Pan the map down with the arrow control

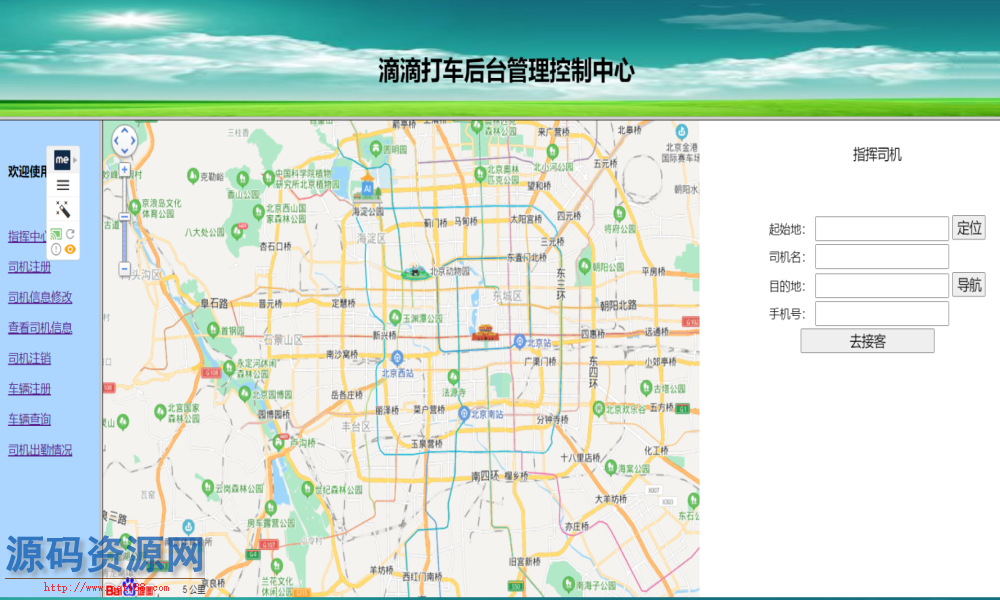(124, 150)
